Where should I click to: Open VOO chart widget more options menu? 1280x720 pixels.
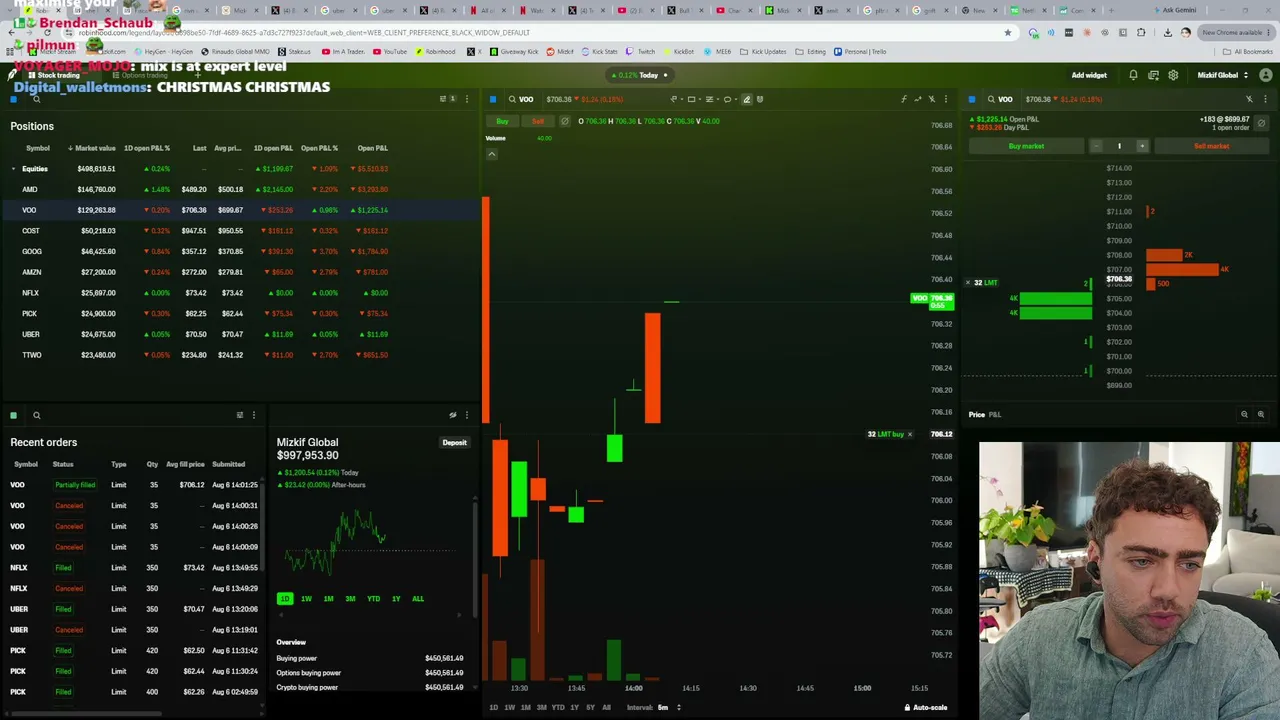pyautogui.click(x=945, y=99)
